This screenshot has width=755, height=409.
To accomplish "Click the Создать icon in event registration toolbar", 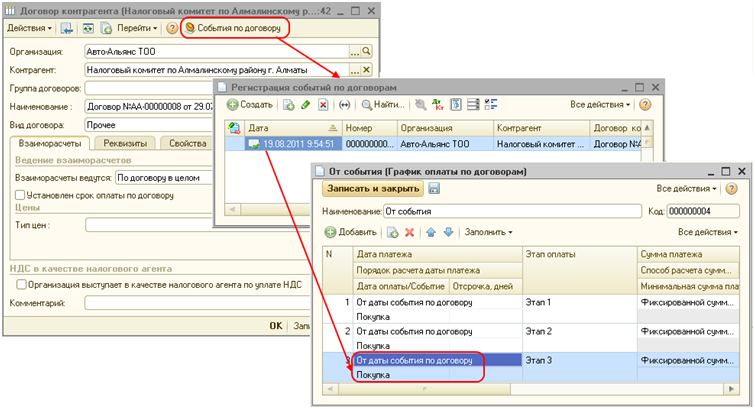I will [x=233, y=104].
